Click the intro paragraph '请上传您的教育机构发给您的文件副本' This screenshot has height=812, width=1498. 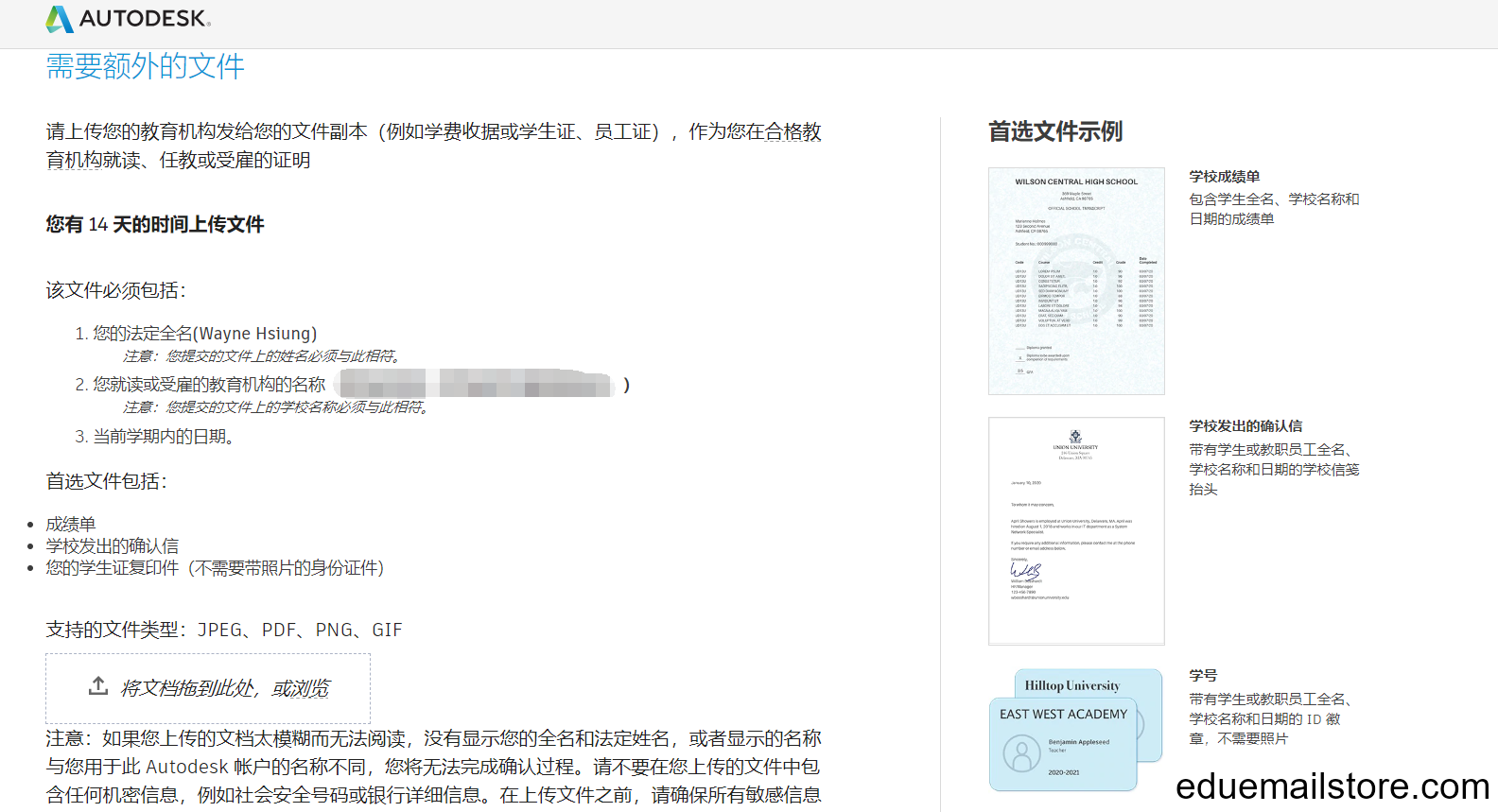tap(433, 146)
